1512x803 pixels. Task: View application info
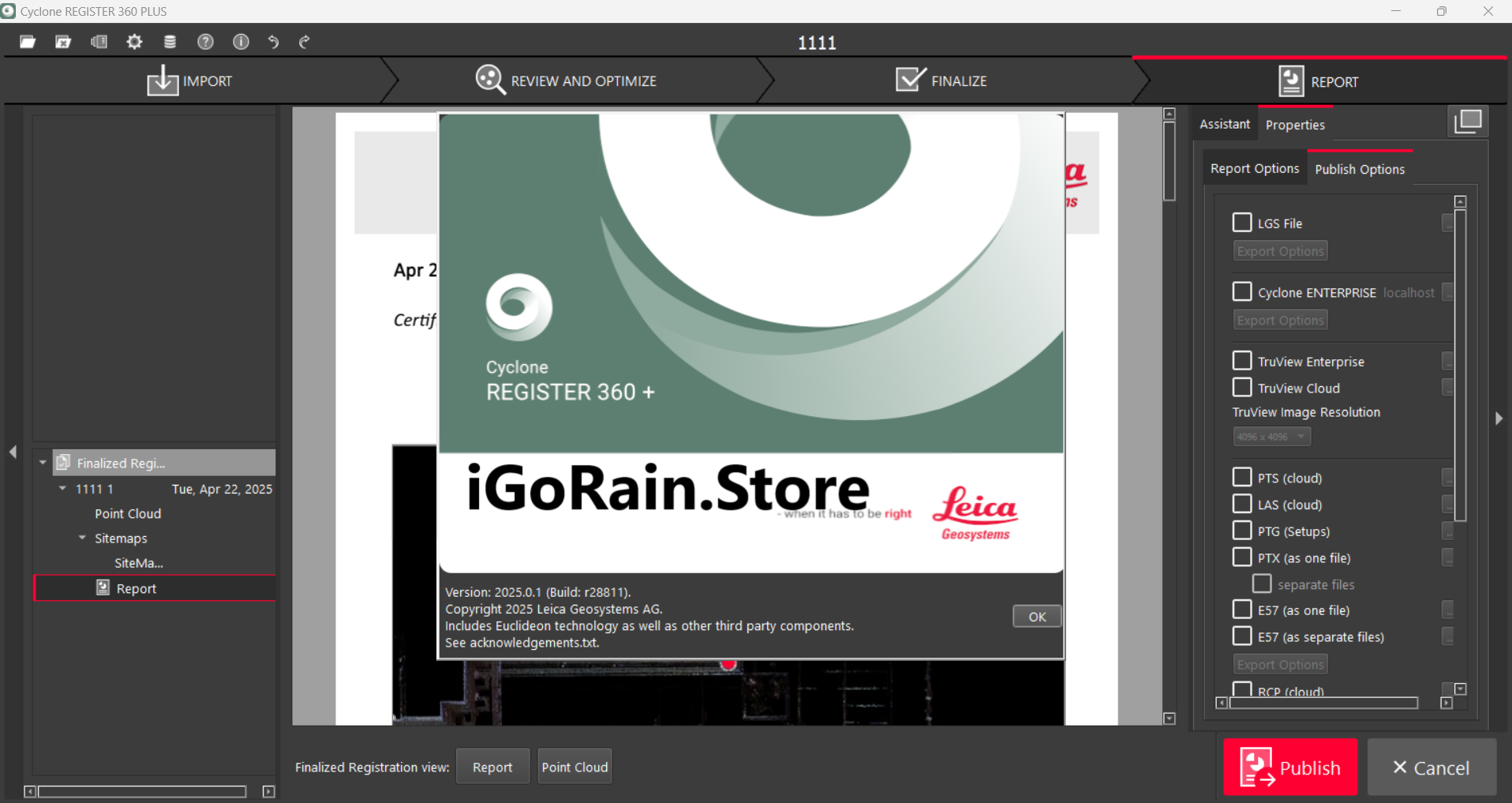(x=241, y=42)
